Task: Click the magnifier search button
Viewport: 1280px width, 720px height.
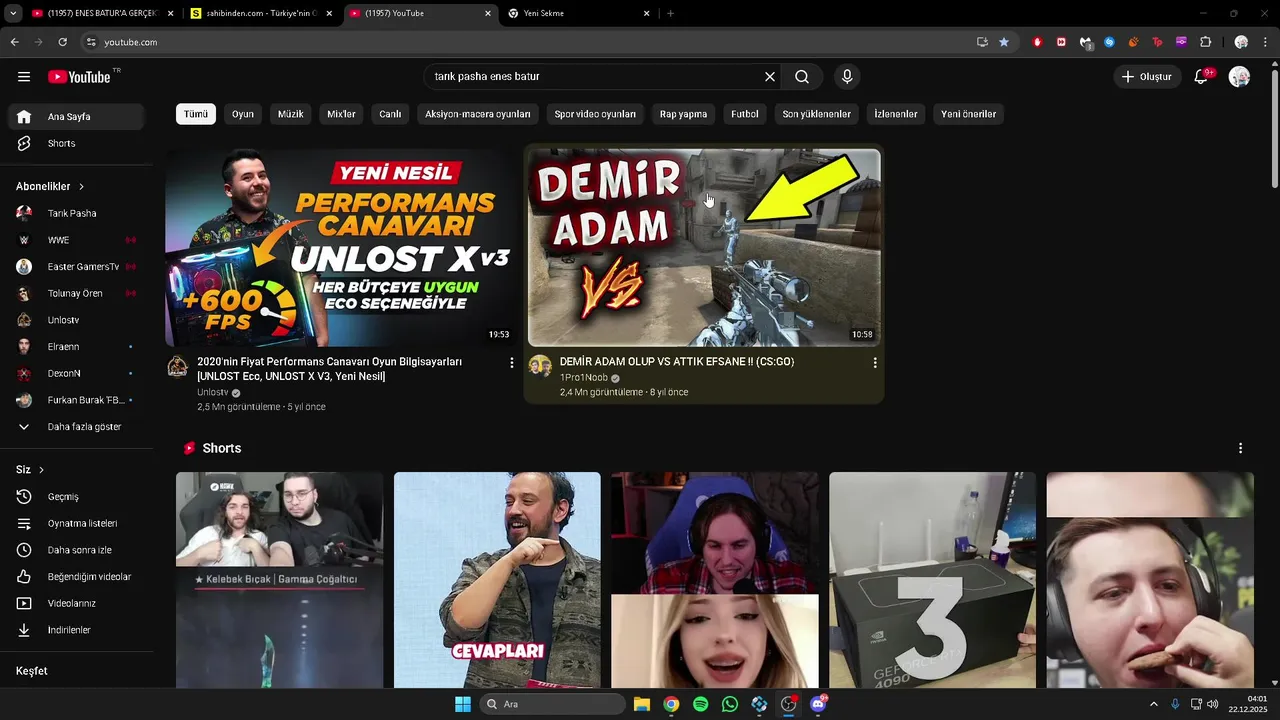Action: tap(802, 77)
